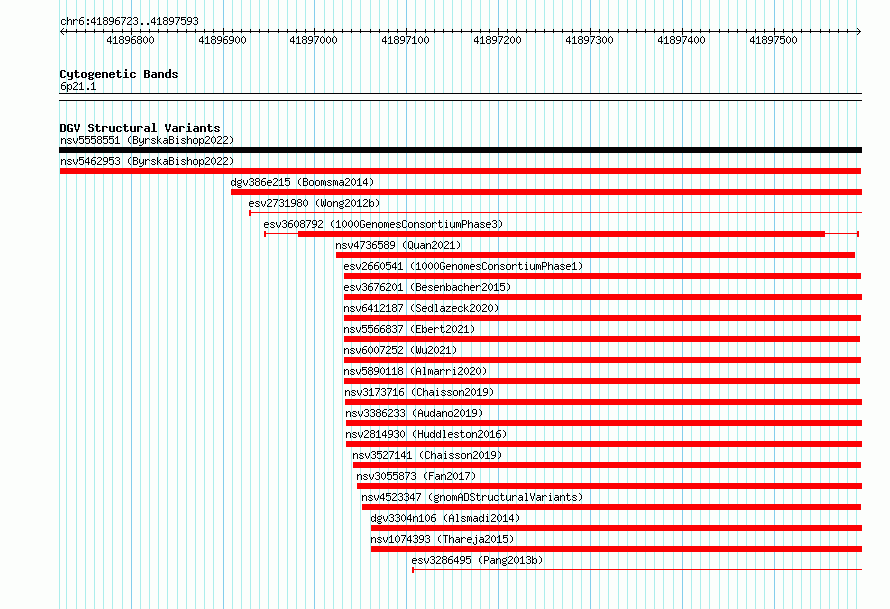Viewport: 890px width, 609px height.
Task: Open dgv3304n106 (Alsmadi2014) label
Action: click(445, 518)
